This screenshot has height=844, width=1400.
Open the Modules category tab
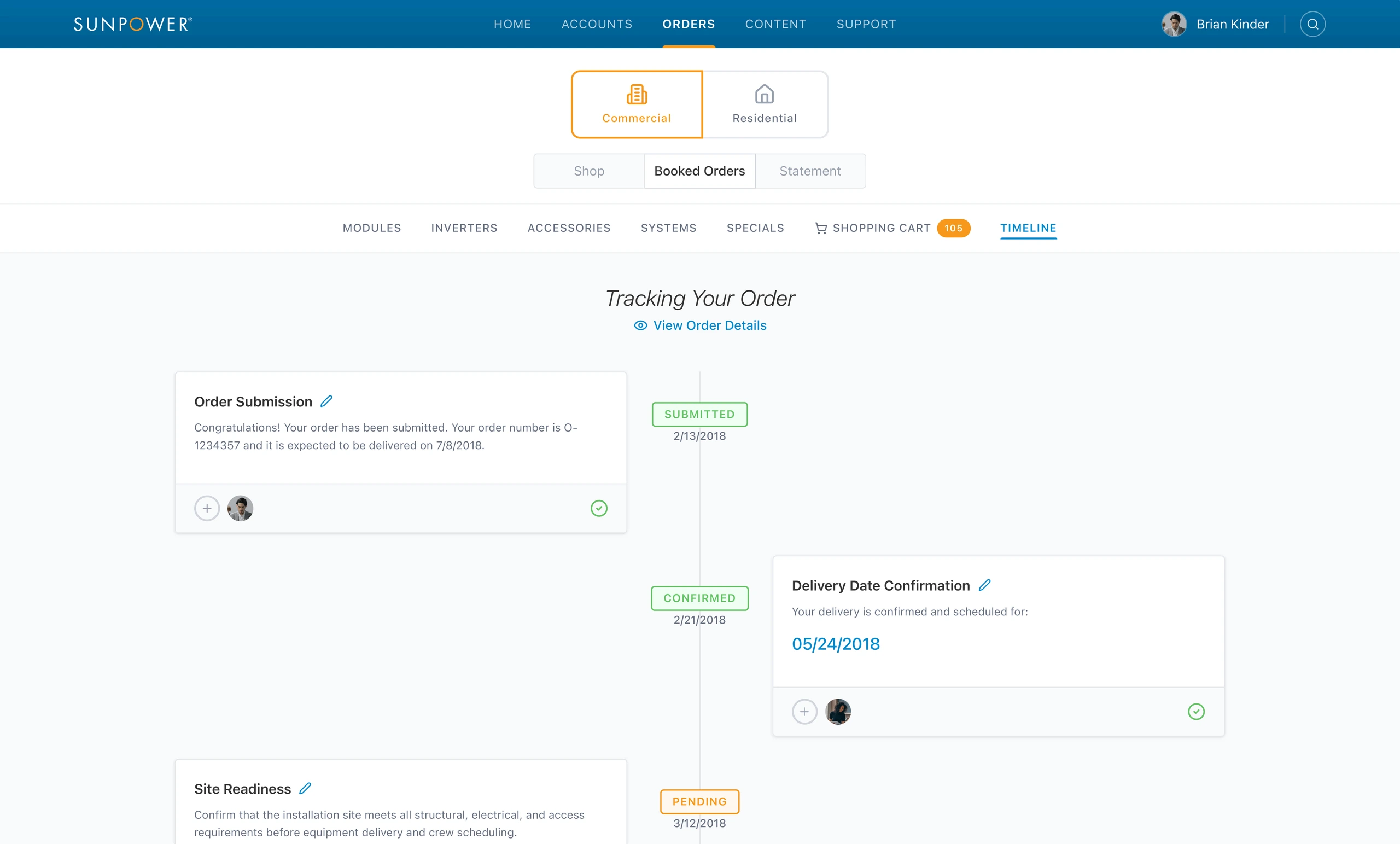[x=371, y=228]
